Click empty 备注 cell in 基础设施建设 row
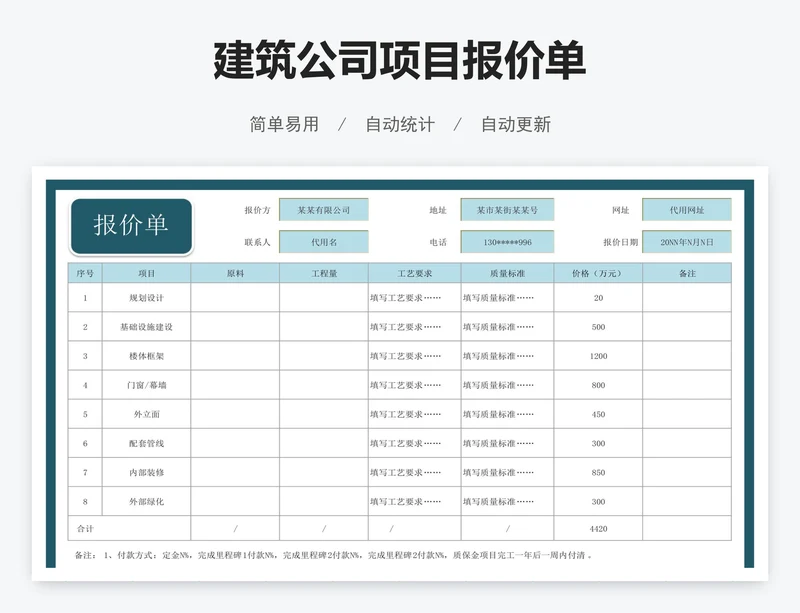This screenshot has width=800, height=613. 687,327
